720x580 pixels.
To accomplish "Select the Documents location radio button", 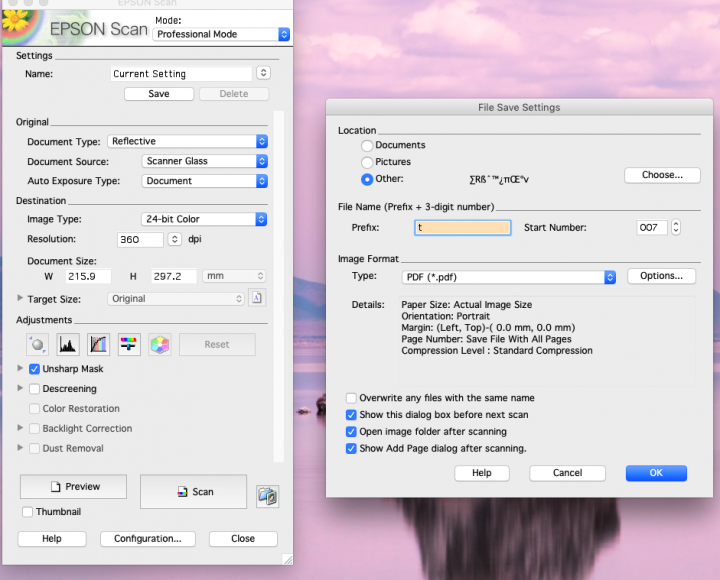I will click(367, 146).
